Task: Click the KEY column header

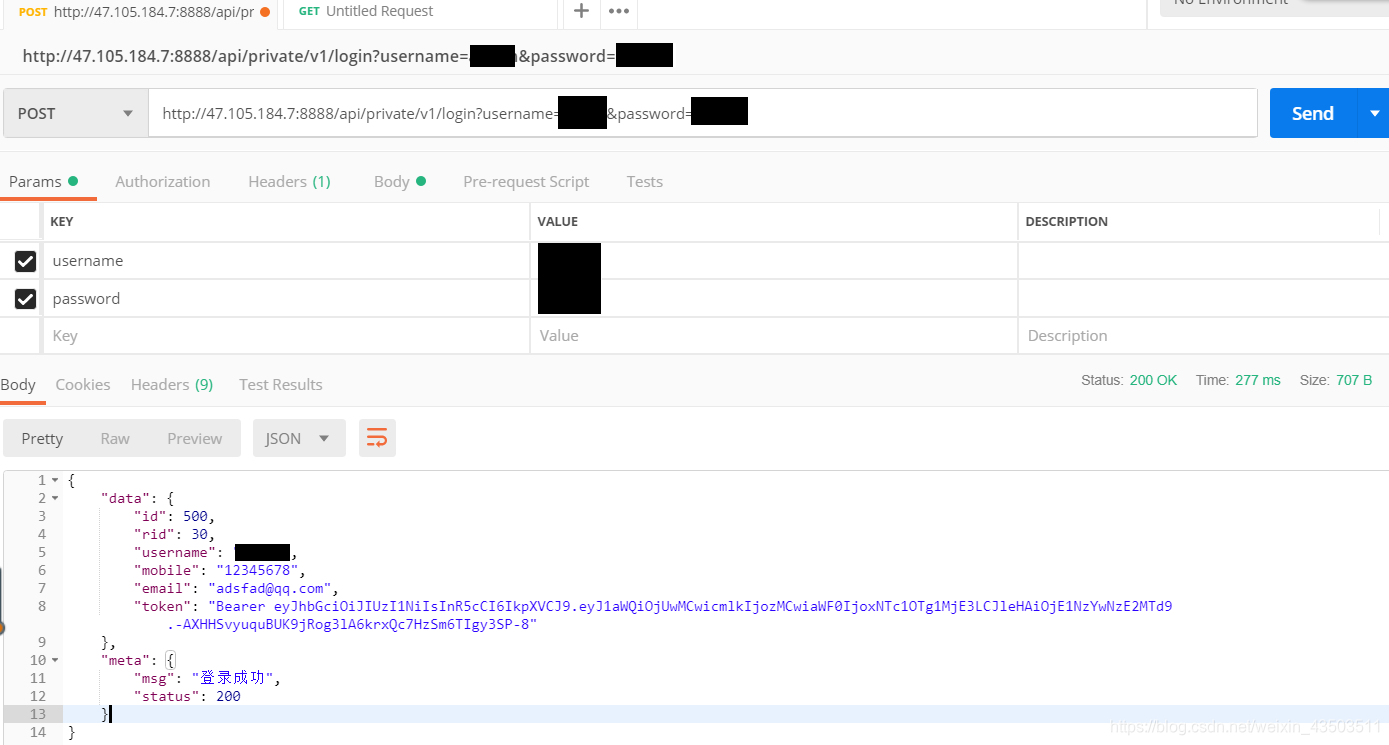Action: tap(62, 222)
